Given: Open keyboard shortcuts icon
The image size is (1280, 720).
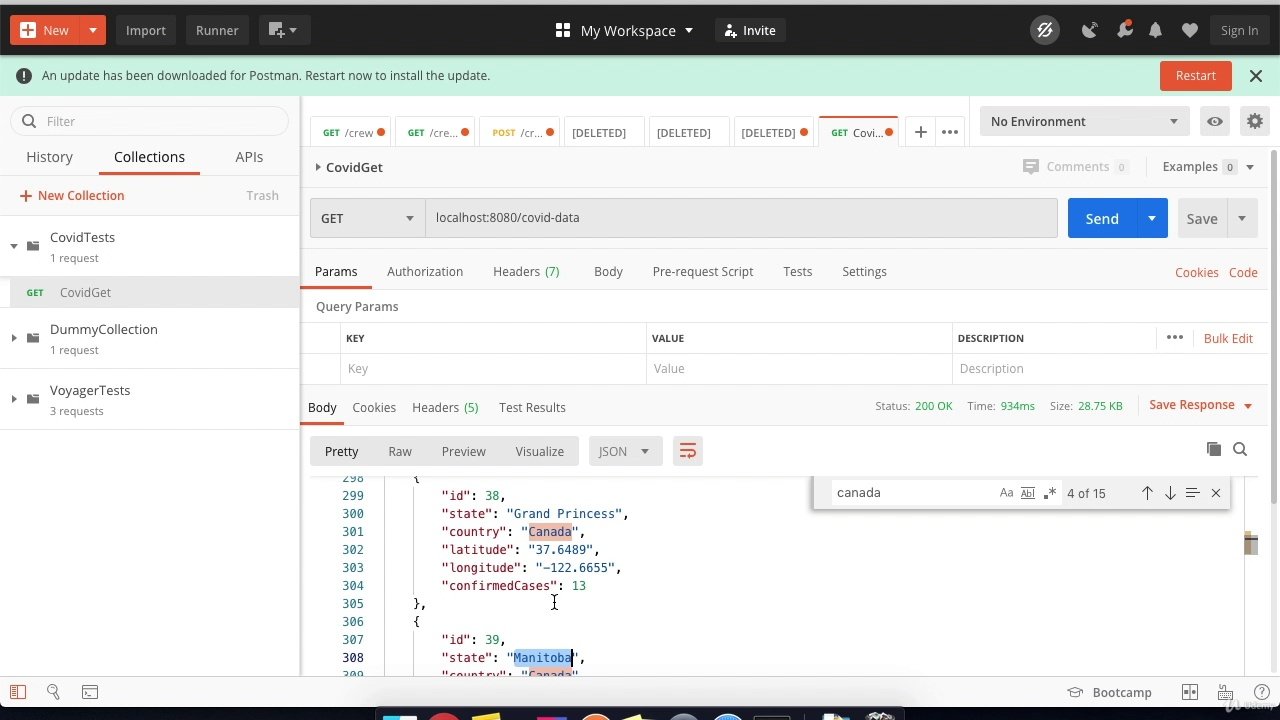Looking at the screenshot, I should coord(1224,691).
